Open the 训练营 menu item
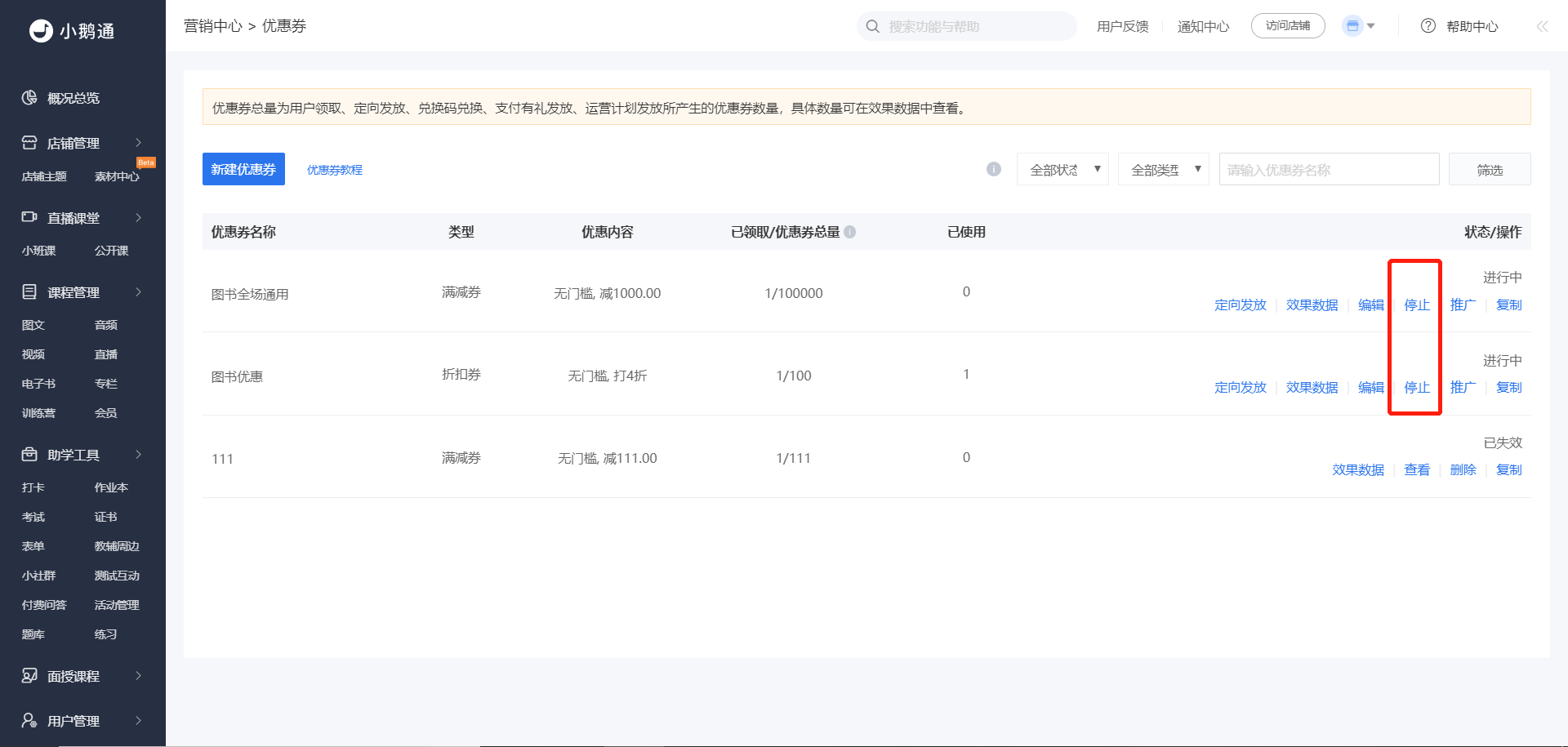Screen dimensions: 1568x747 pos(38,413)
